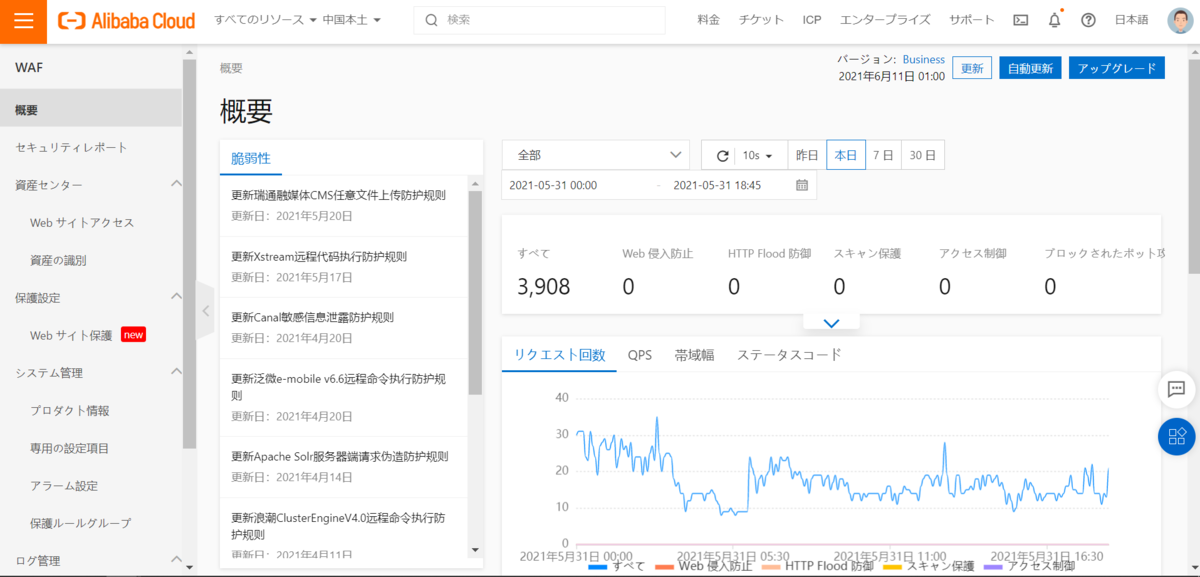Open the hamburger navigation menu
Image resolution: width=1200 pixels, height=577 pixels.
tap(22, 20)
